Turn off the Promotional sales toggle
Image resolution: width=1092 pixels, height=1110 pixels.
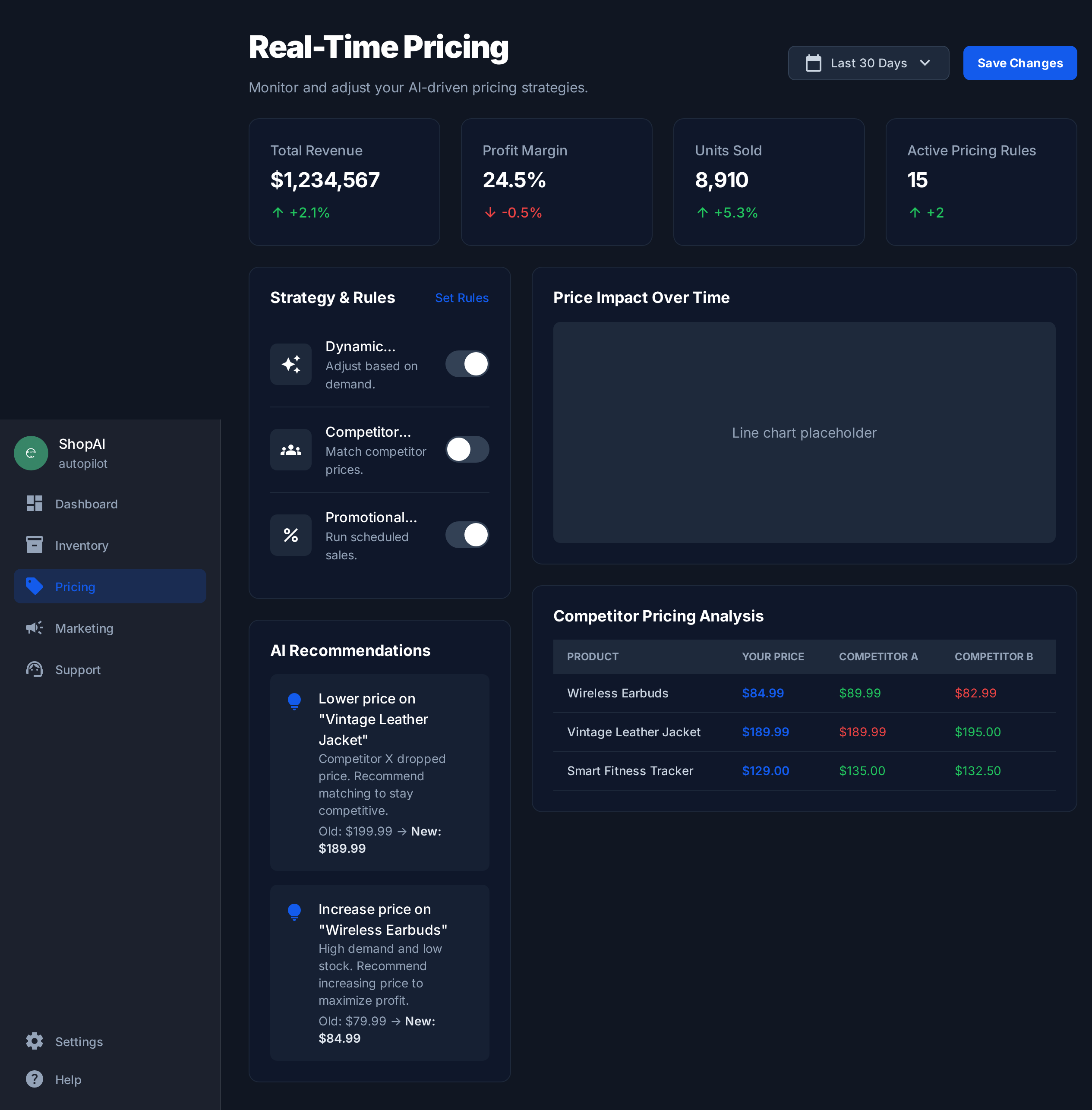coord(467,535)
